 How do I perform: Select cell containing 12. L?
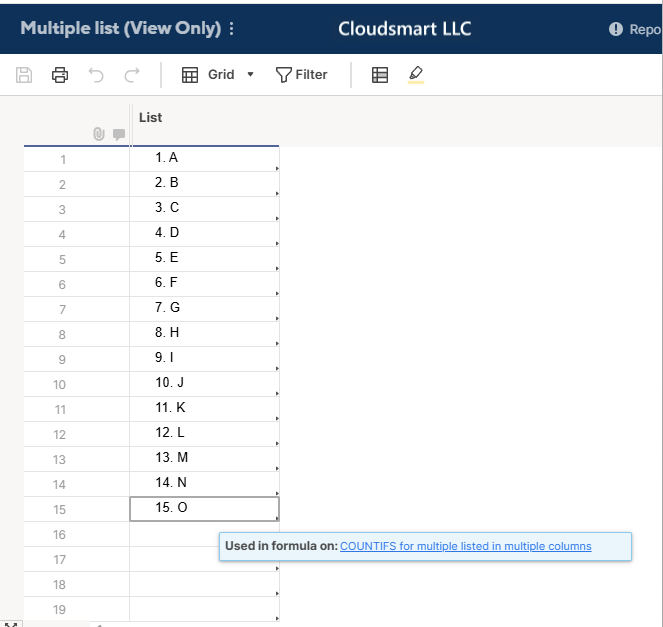point(204,434)
